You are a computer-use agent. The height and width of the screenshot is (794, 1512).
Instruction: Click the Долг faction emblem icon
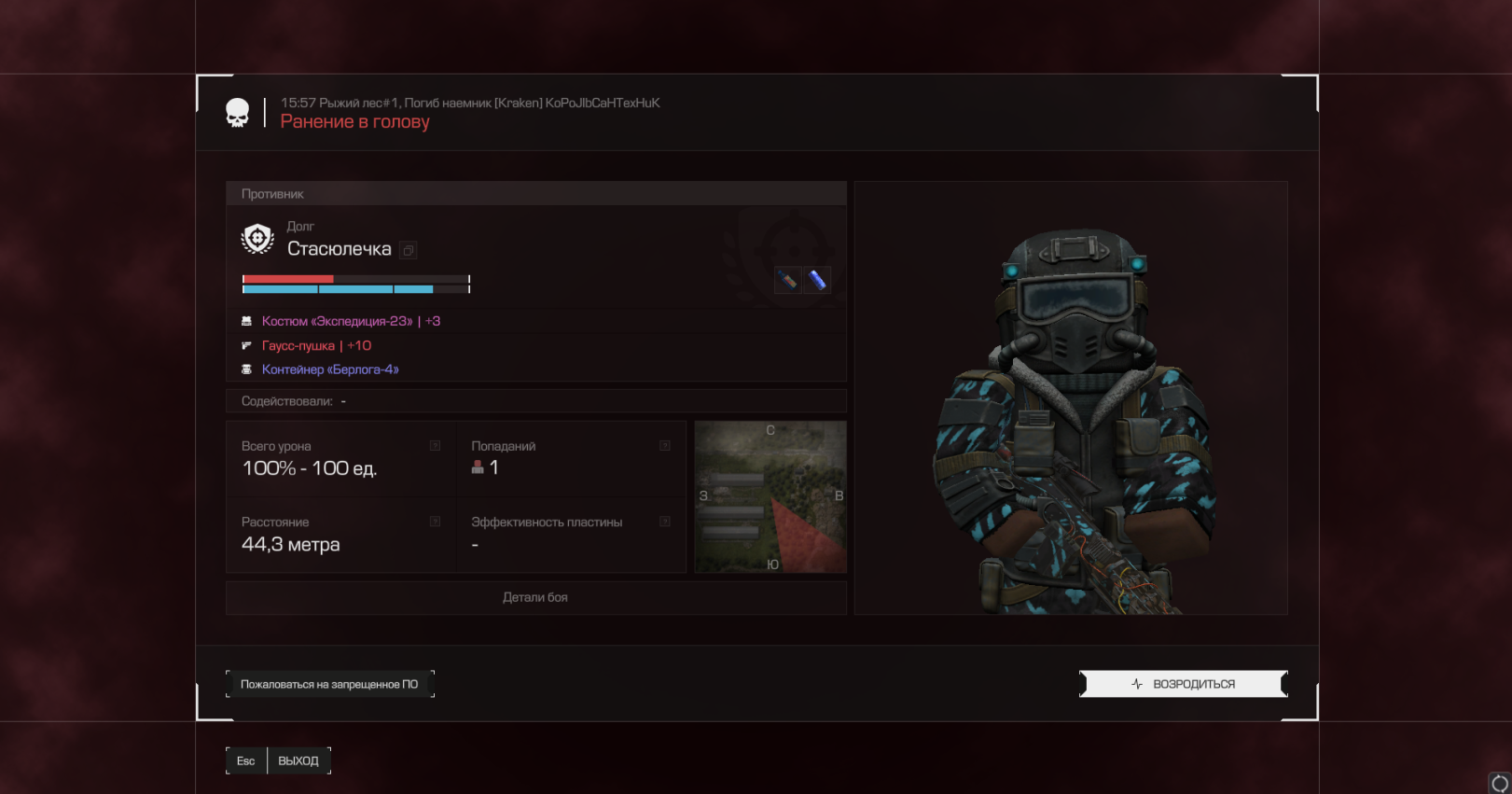257,239
